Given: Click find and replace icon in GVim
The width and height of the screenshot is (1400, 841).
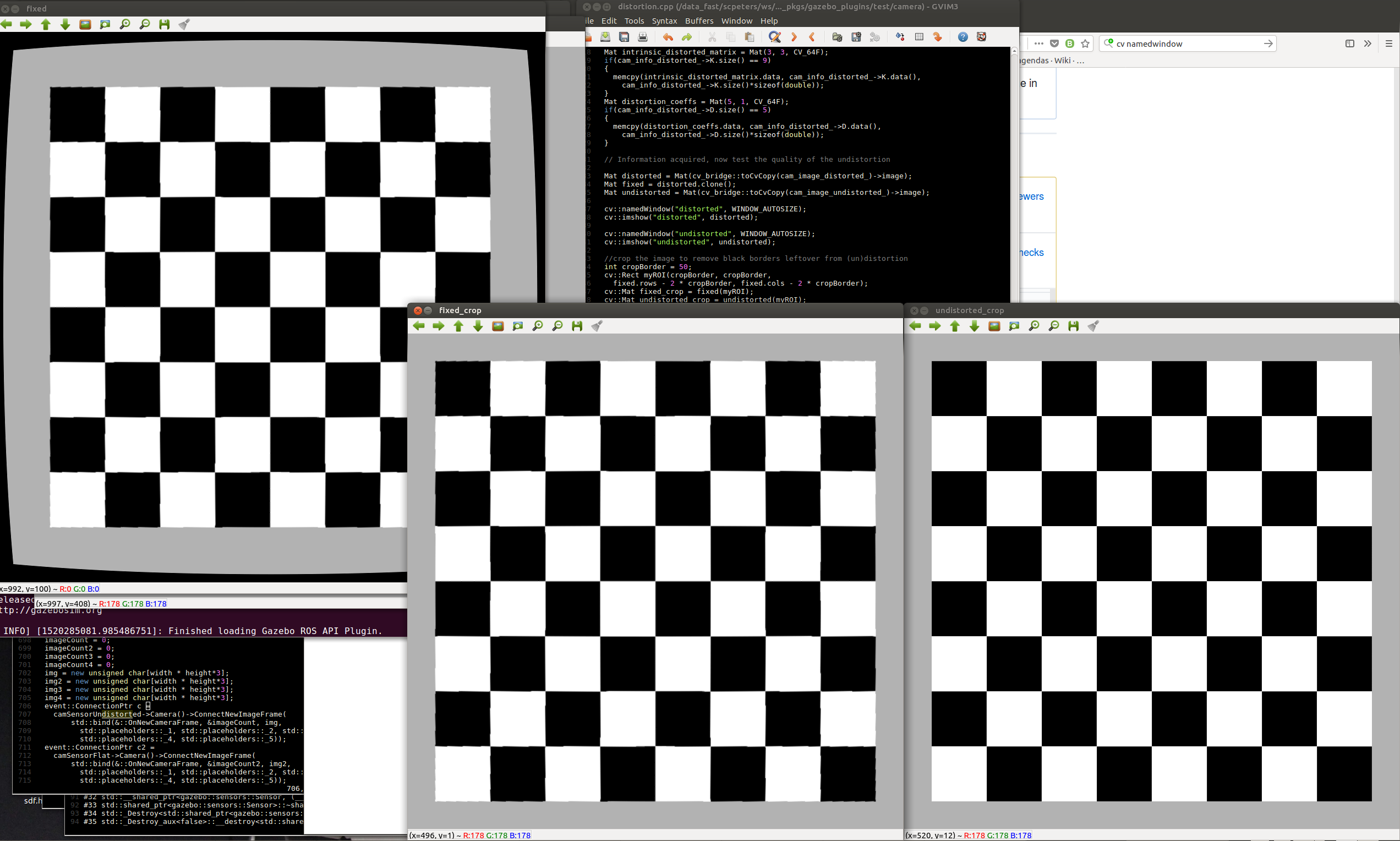Looking at the screenshot, I should tap(774, 37).
